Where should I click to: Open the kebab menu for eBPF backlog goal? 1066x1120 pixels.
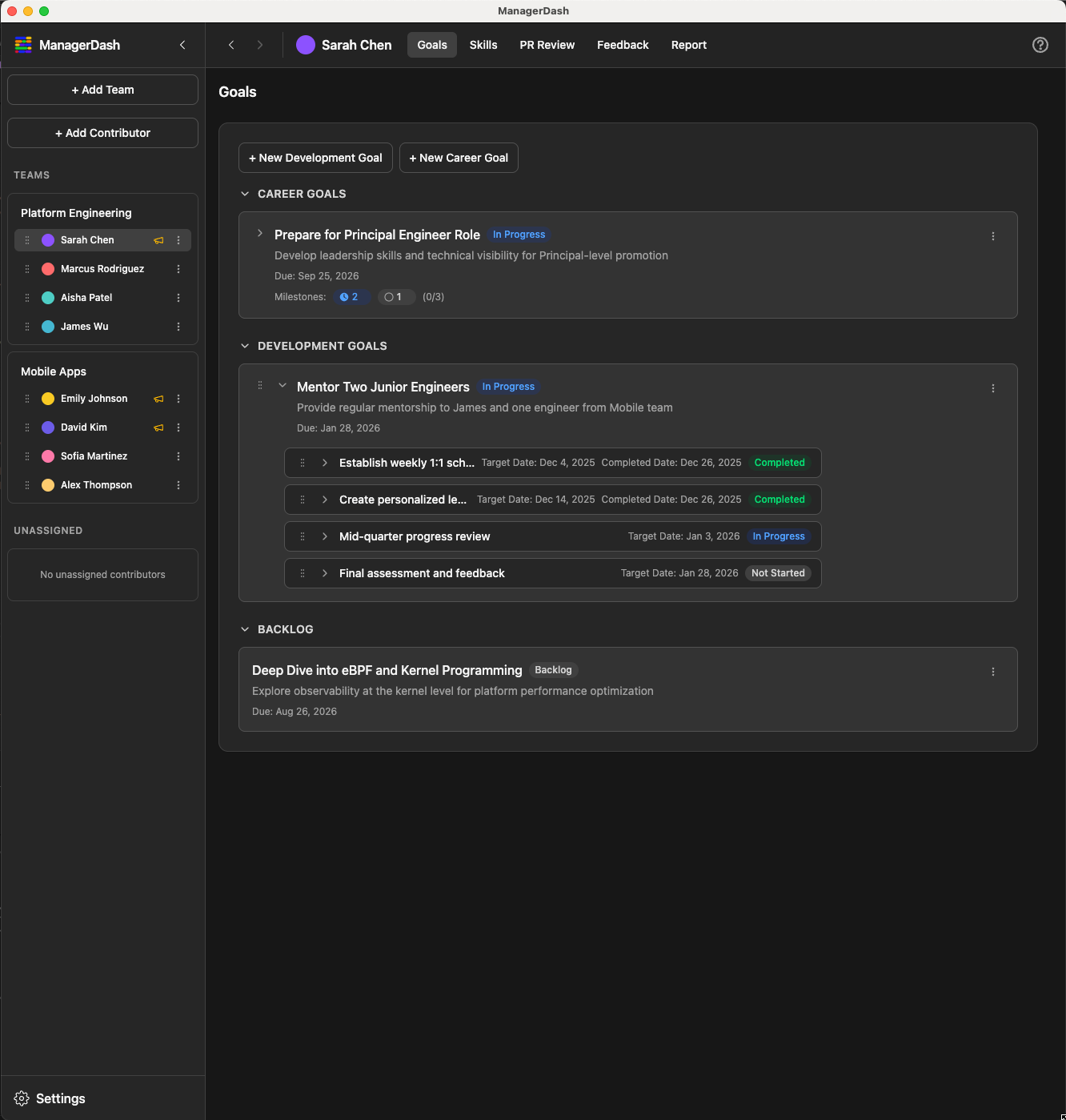[992, 672]
